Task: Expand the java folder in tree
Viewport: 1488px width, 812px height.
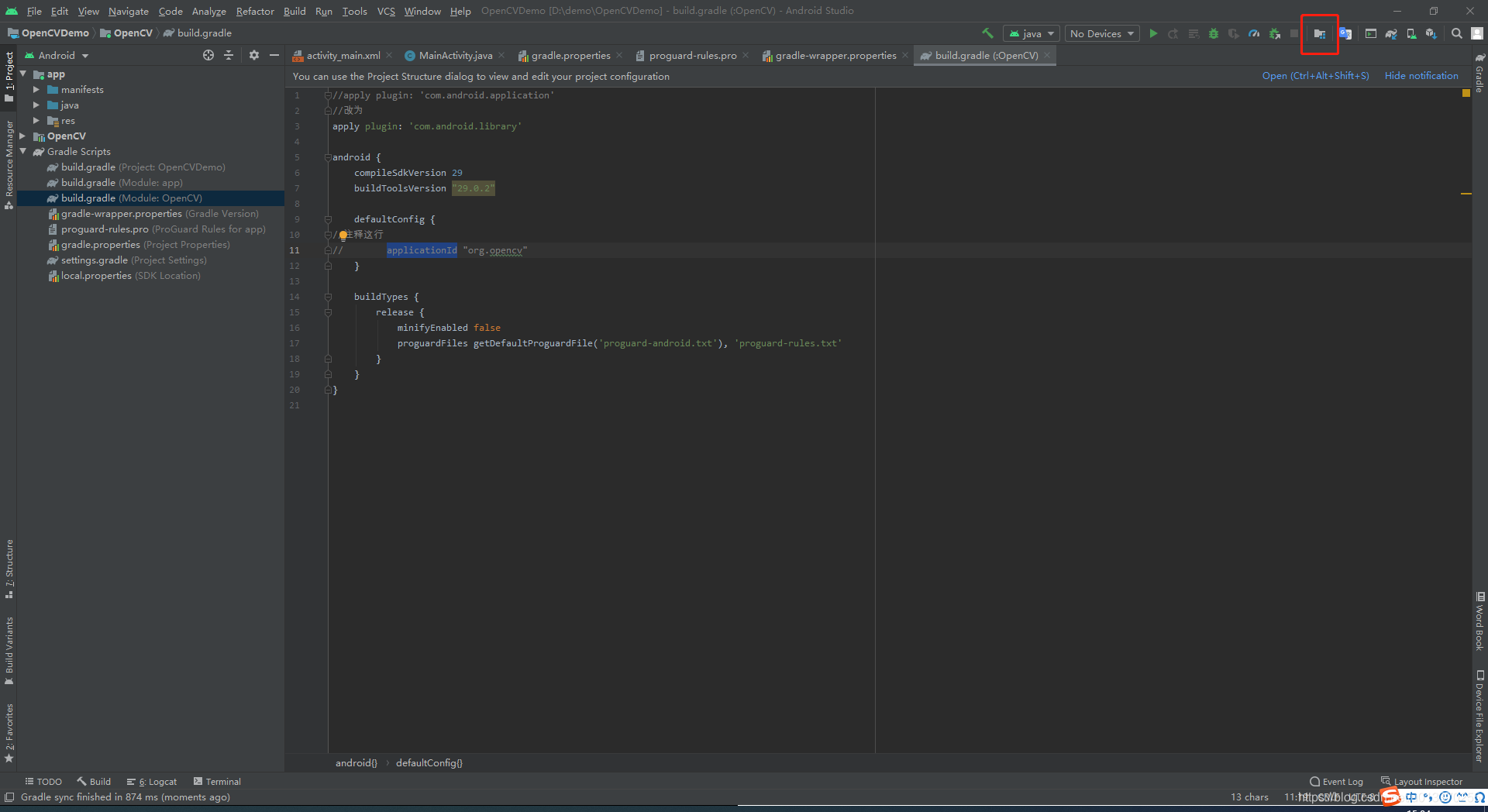Action: click(x=36, y=105)
